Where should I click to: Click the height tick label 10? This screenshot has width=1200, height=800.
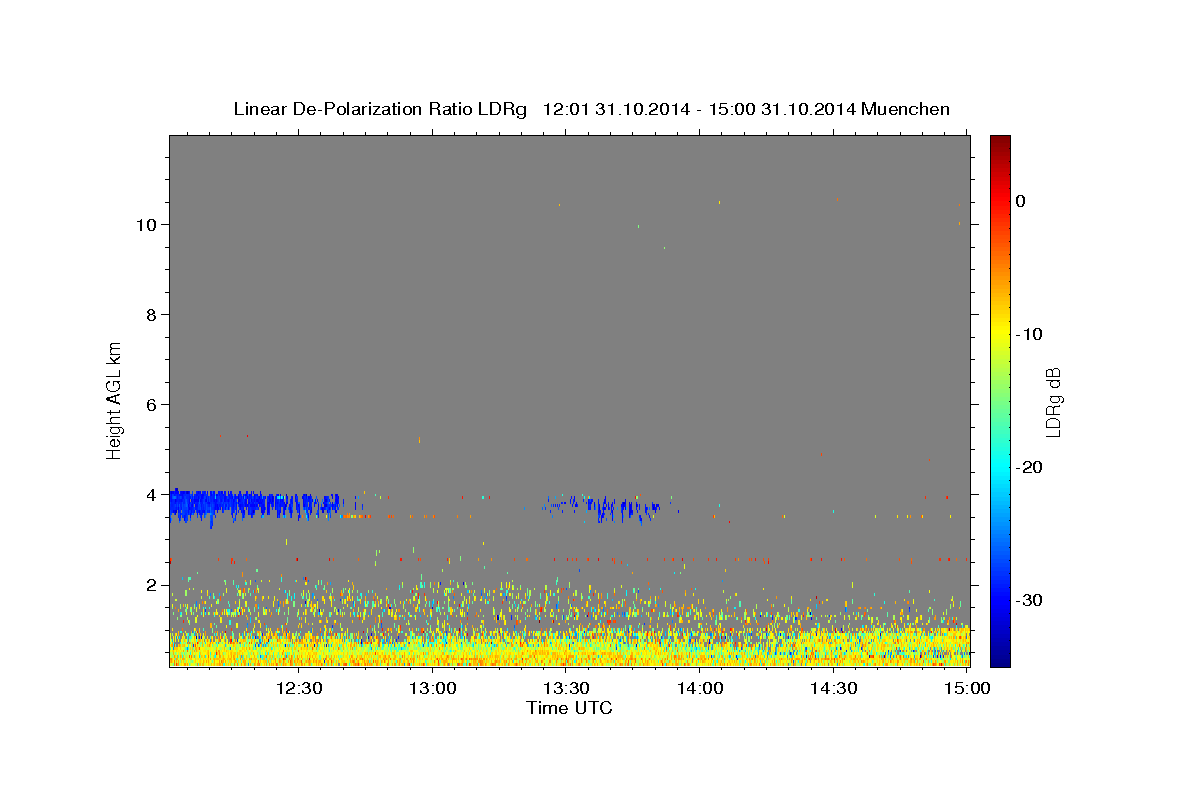[x=146, y=224]
